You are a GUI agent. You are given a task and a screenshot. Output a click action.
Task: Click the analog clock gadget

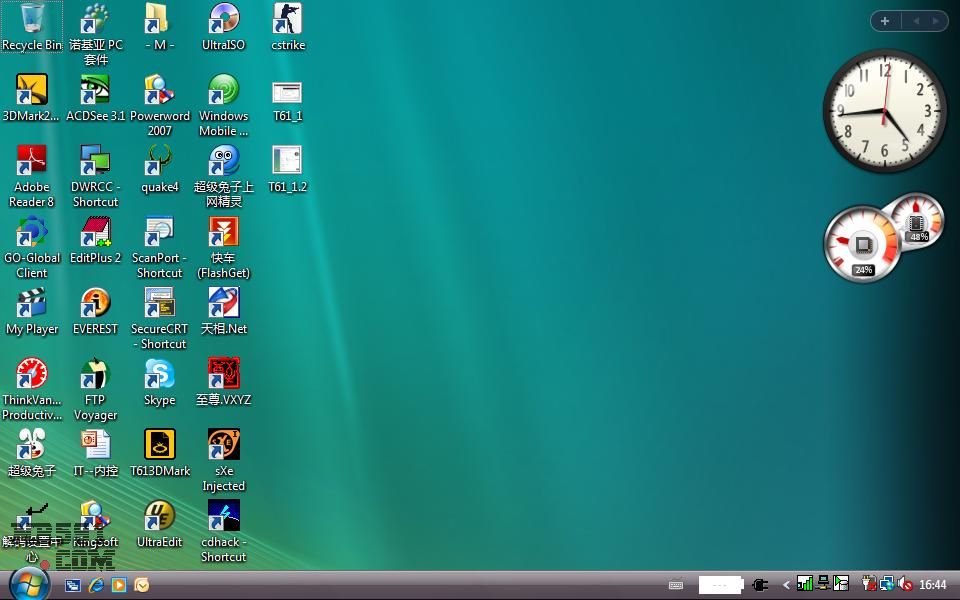tap(884, 111)
